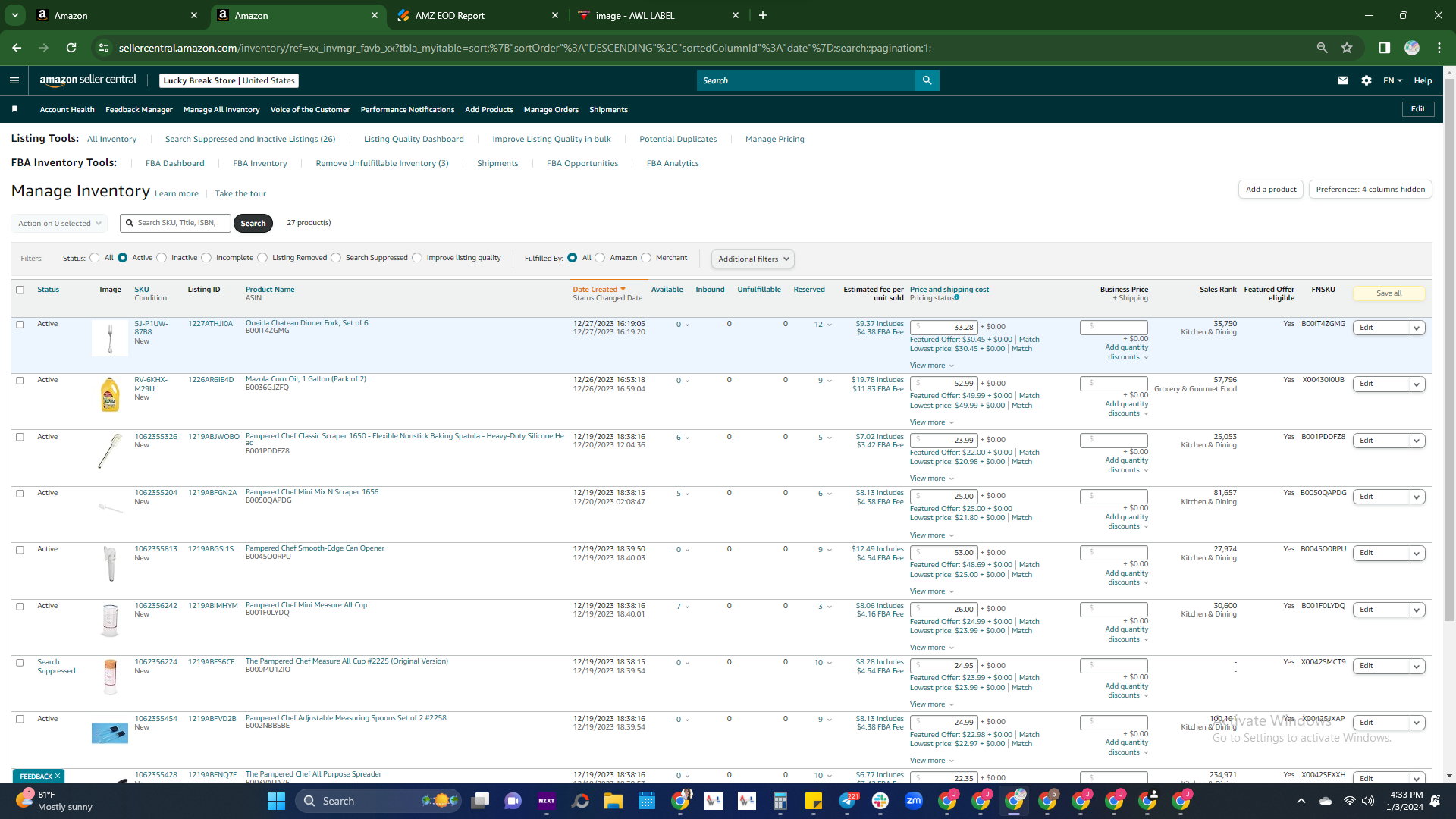Open the EN language dropdown
The height and width of the screenshot is (819, 1456).
1392,80
